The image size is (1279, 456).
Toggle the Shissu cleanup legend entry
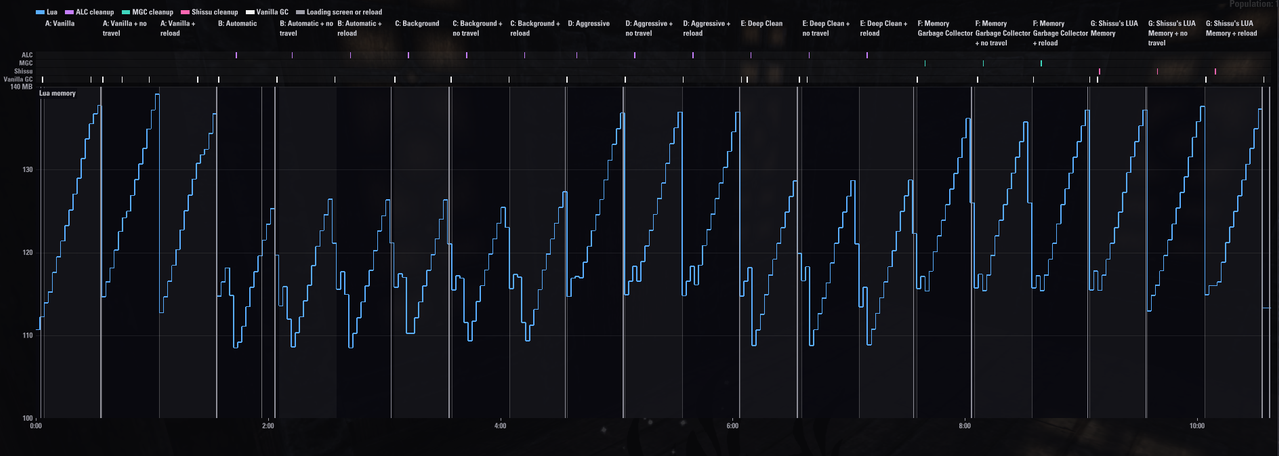[x=209, y=12]
